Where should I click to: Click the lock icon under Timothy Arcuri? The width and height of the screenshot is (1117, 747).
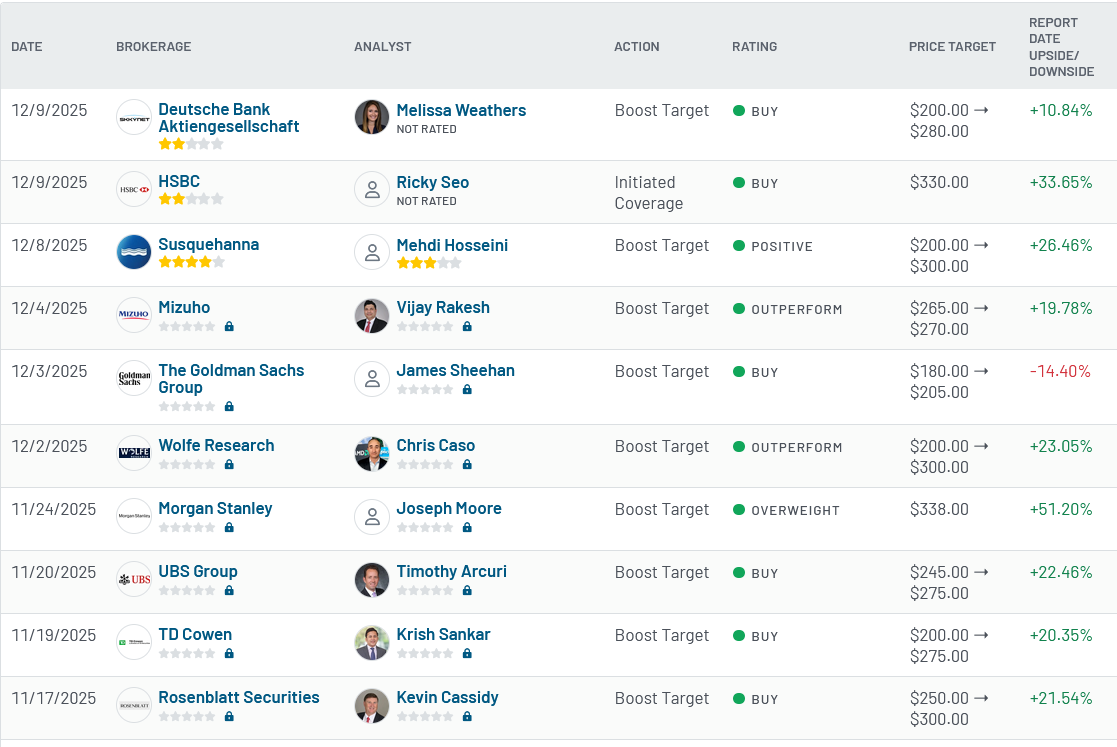(467, 590)
